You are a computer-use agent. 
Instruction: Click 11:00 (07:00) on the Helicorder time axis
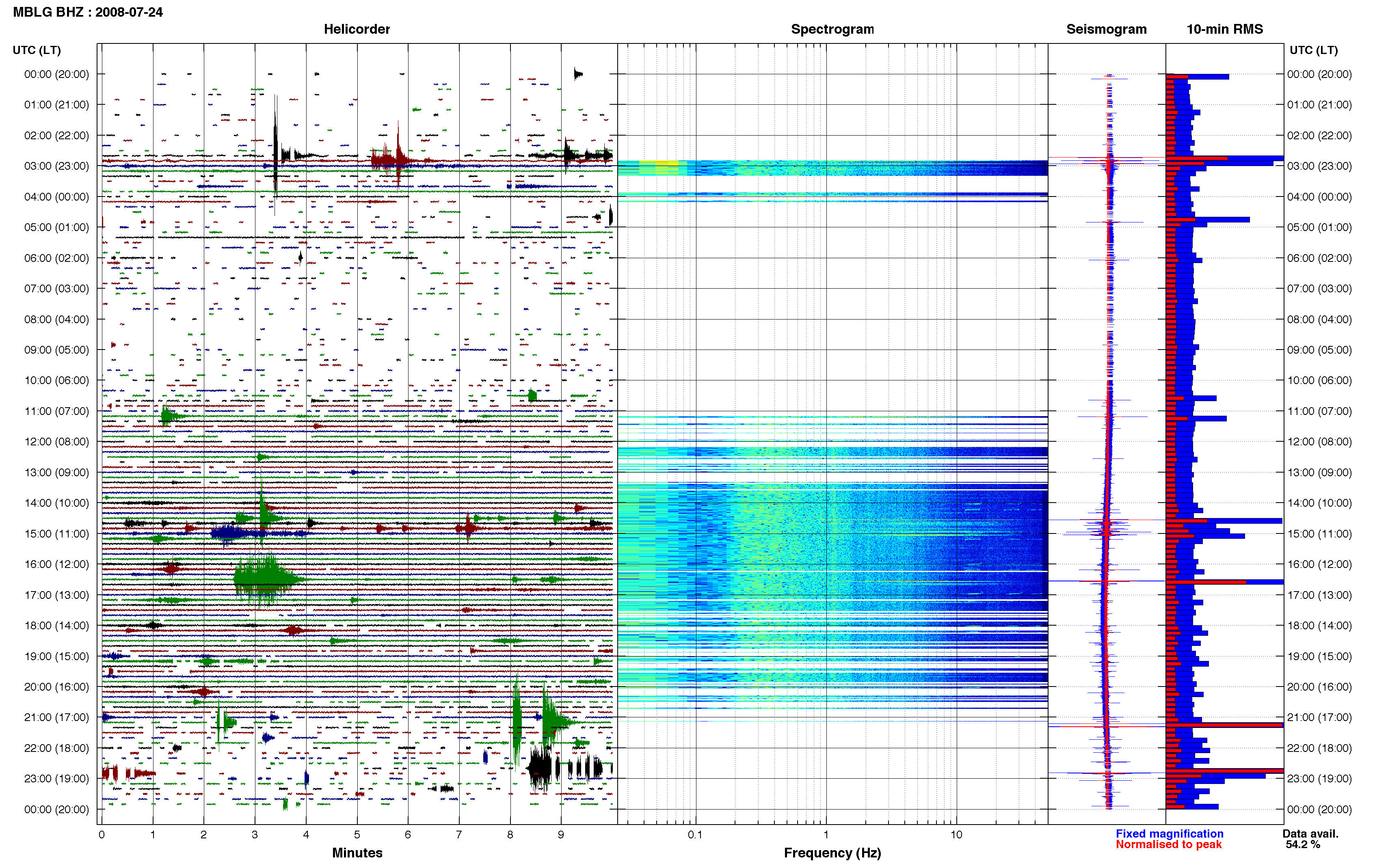tap(57, 411)
